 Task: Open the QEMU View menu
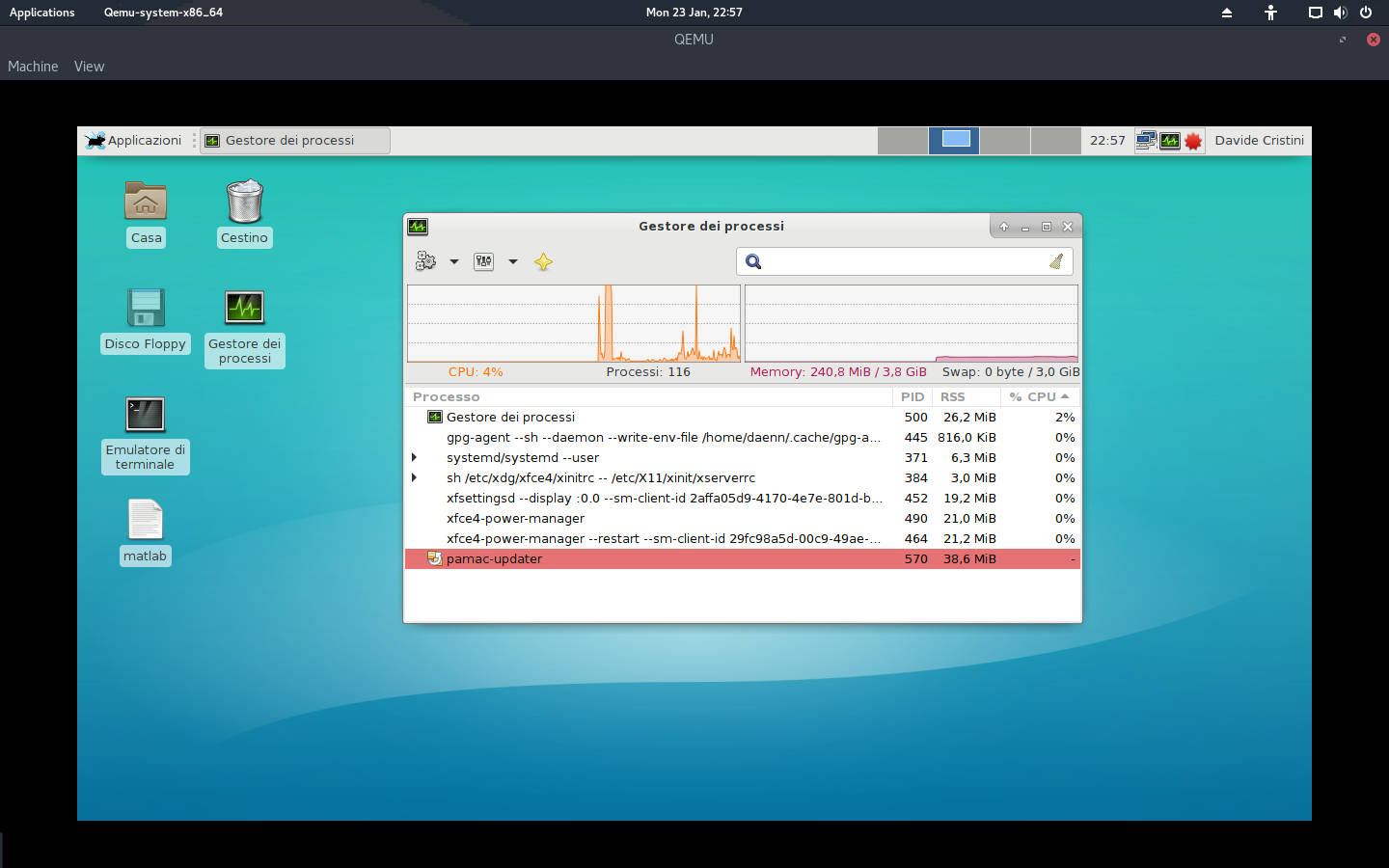point(89,67)
